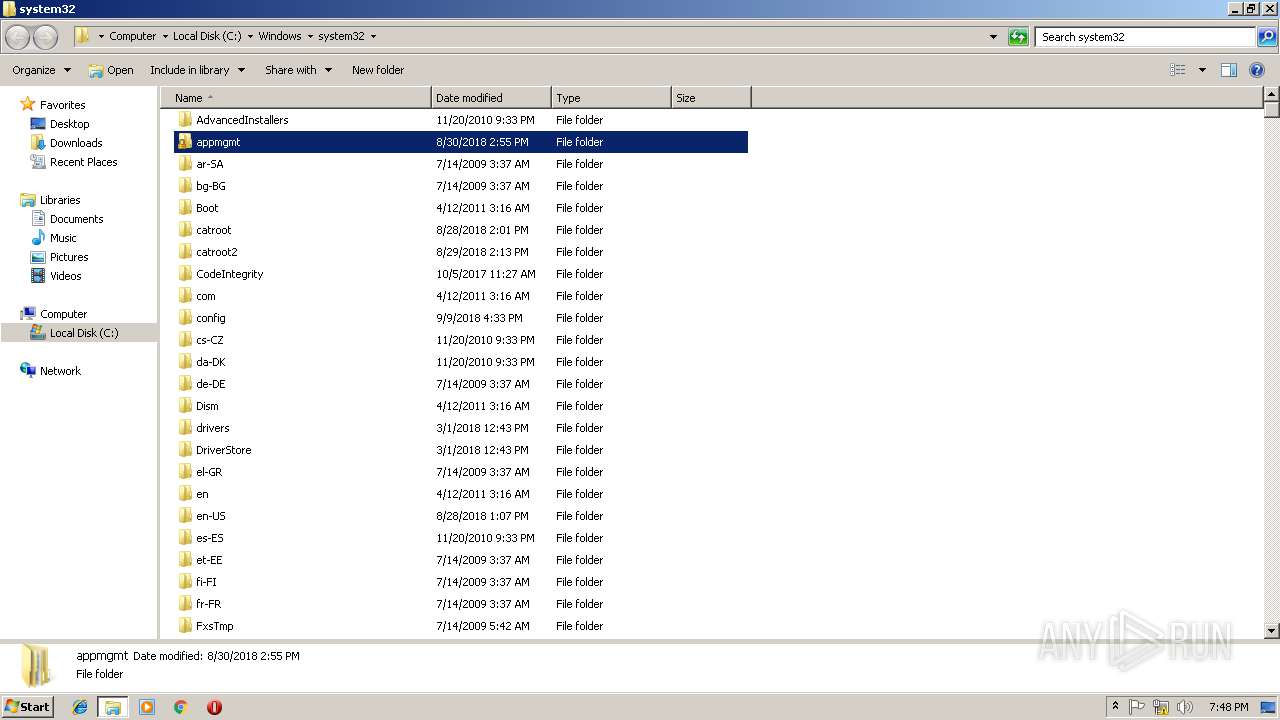Screen dimensions: 1280x720
Task: Focus the Search system32 field
Action: [1146, 37]
